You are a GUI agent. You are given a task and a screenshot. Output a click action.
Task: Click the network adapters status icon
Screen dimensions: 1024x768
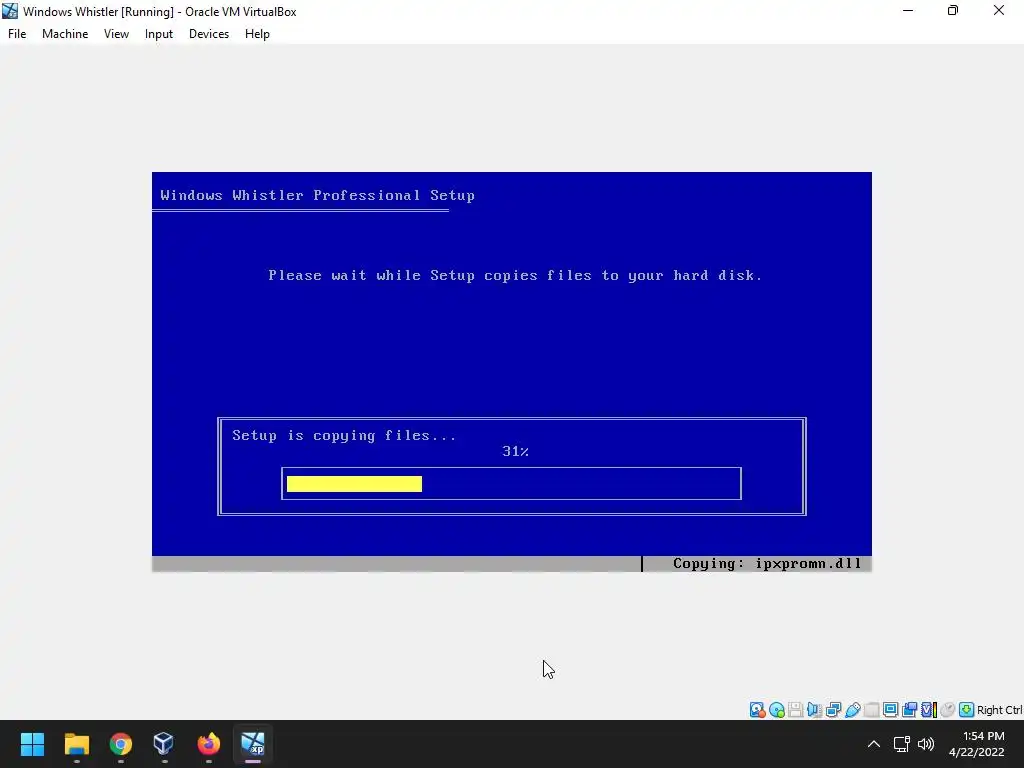[x=833, y=710]
